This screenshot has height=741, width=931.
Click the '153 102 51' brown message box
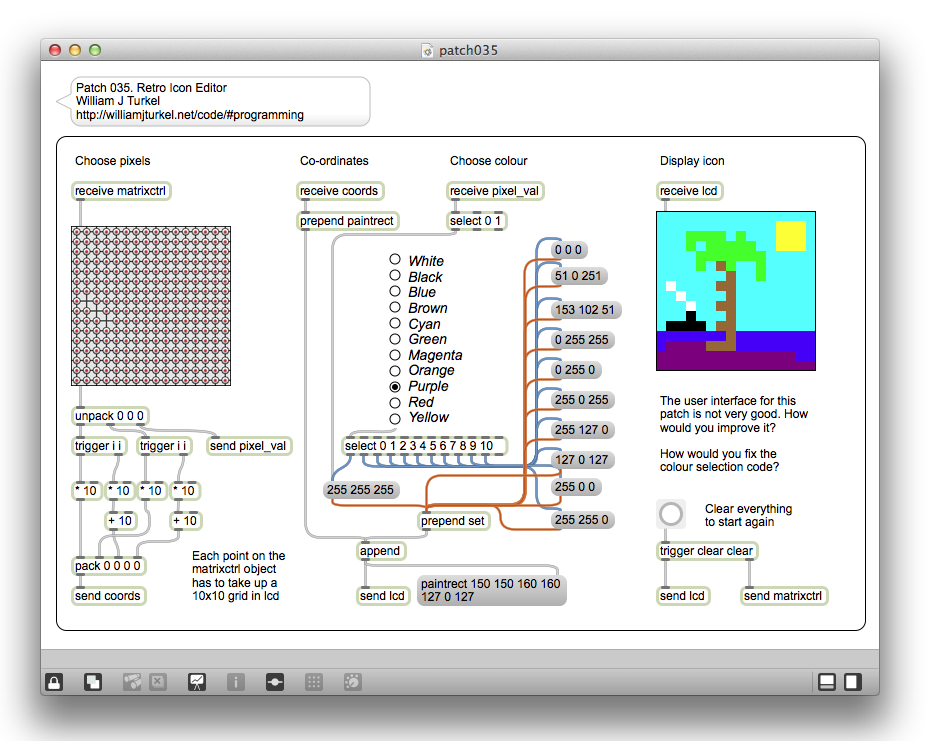586,310
